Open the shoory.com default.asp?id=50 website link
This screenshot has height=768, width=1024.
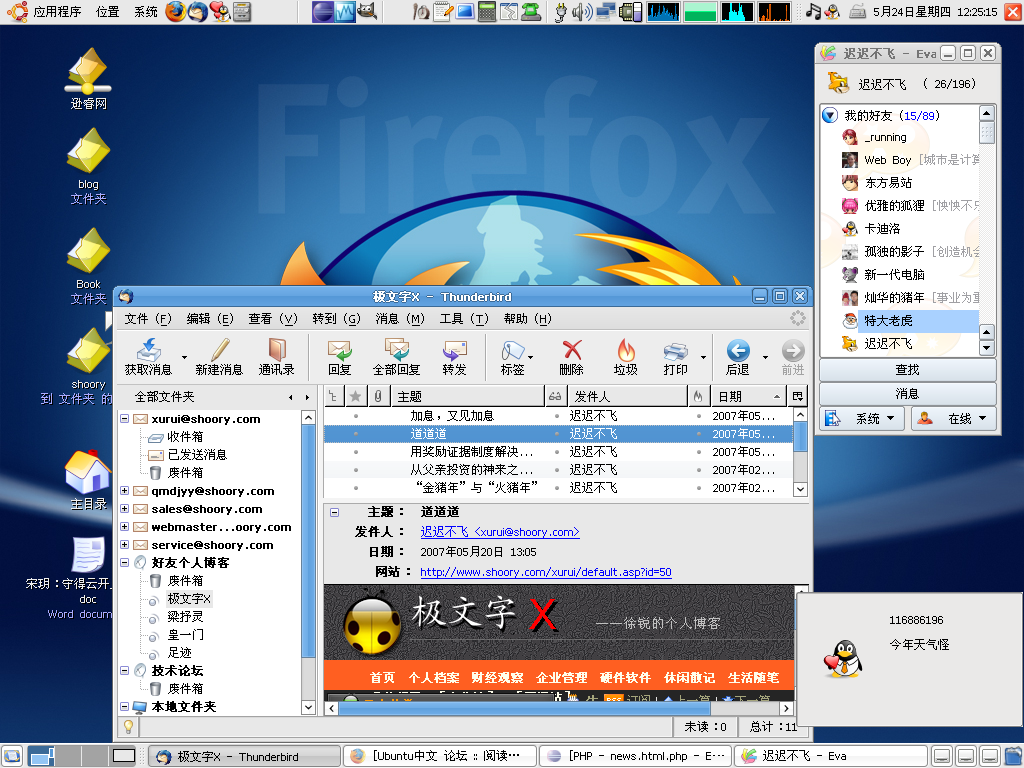[x=545, y=572]
